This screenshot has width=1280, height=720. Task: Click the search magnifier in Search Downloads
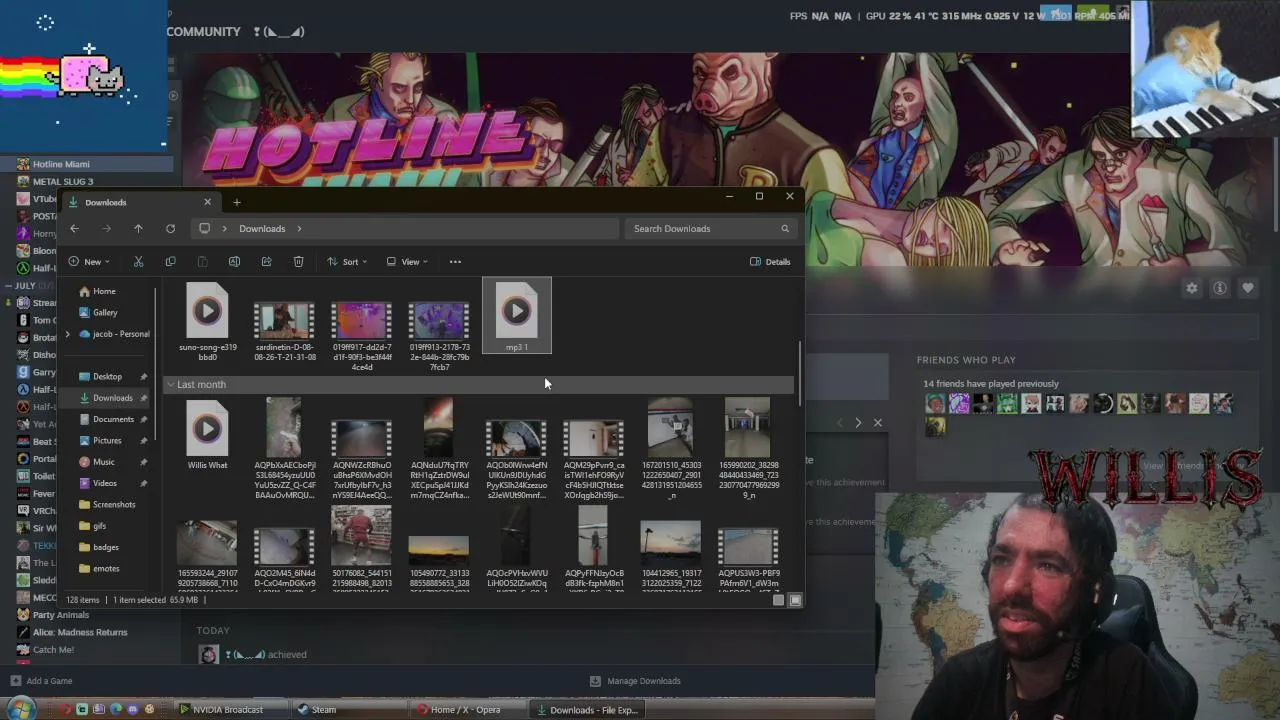(785, 229)
